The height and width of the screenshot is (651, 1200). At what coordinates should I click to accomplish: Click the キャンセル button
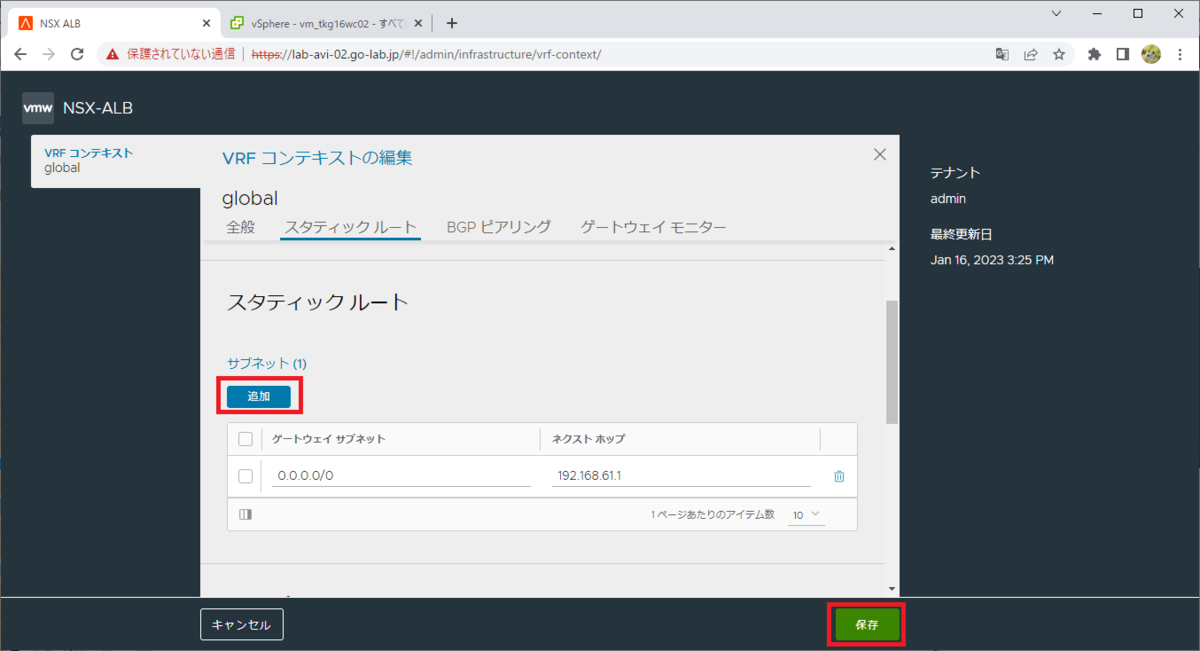pyautogui.click(x=242, y=625)
